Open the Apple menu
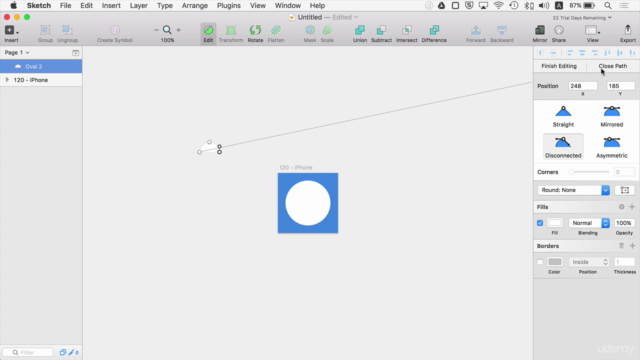This screenshot has width=640, height=360. click(13, 6)
